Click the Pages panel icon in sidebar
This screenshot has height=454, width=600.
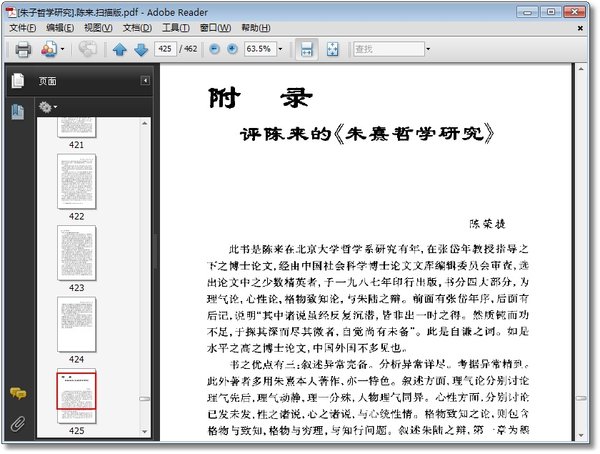18,80
